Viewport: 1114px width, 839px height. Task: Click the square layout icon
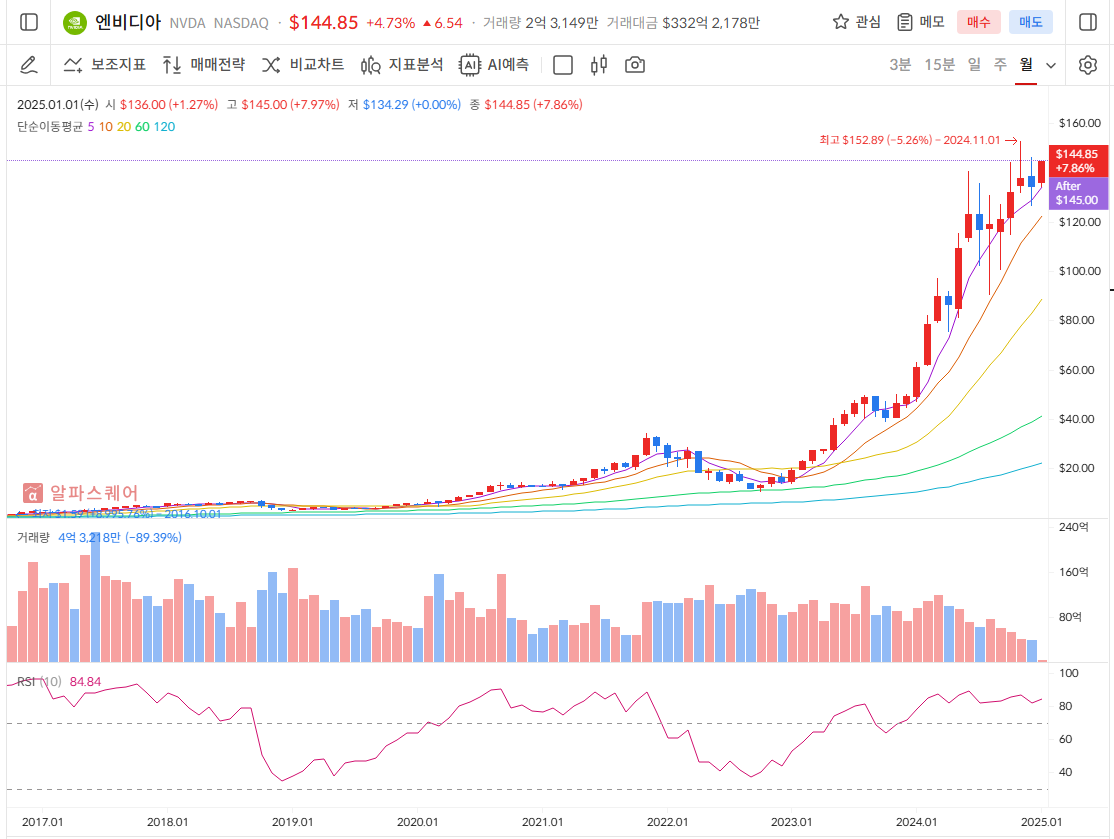click(563, 65)
